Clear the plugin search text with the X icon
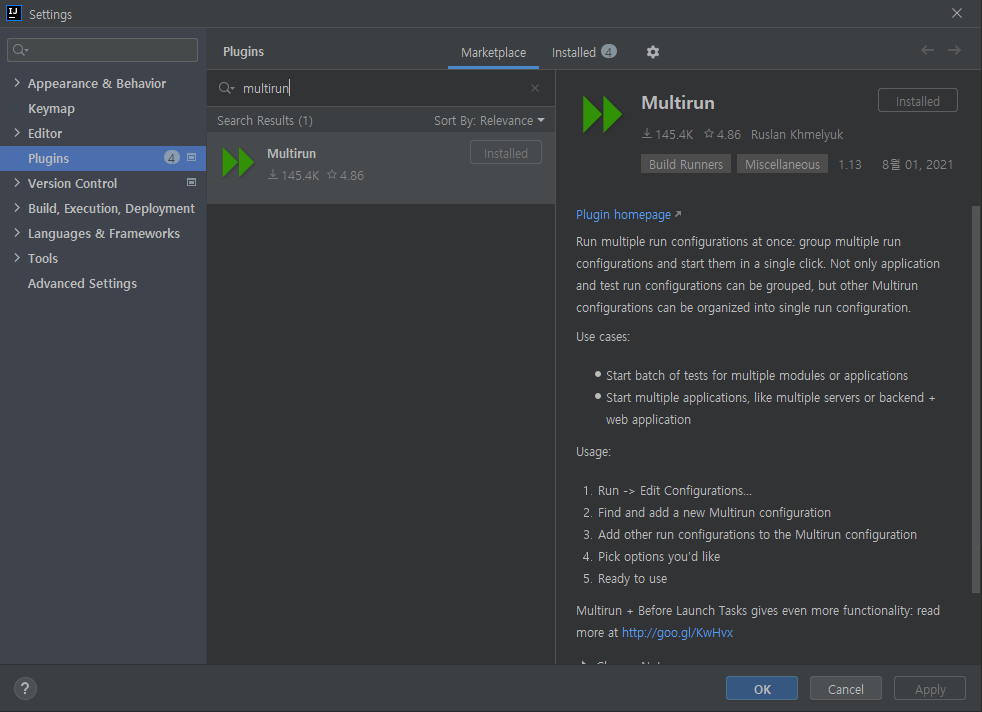 click(535, 88)
